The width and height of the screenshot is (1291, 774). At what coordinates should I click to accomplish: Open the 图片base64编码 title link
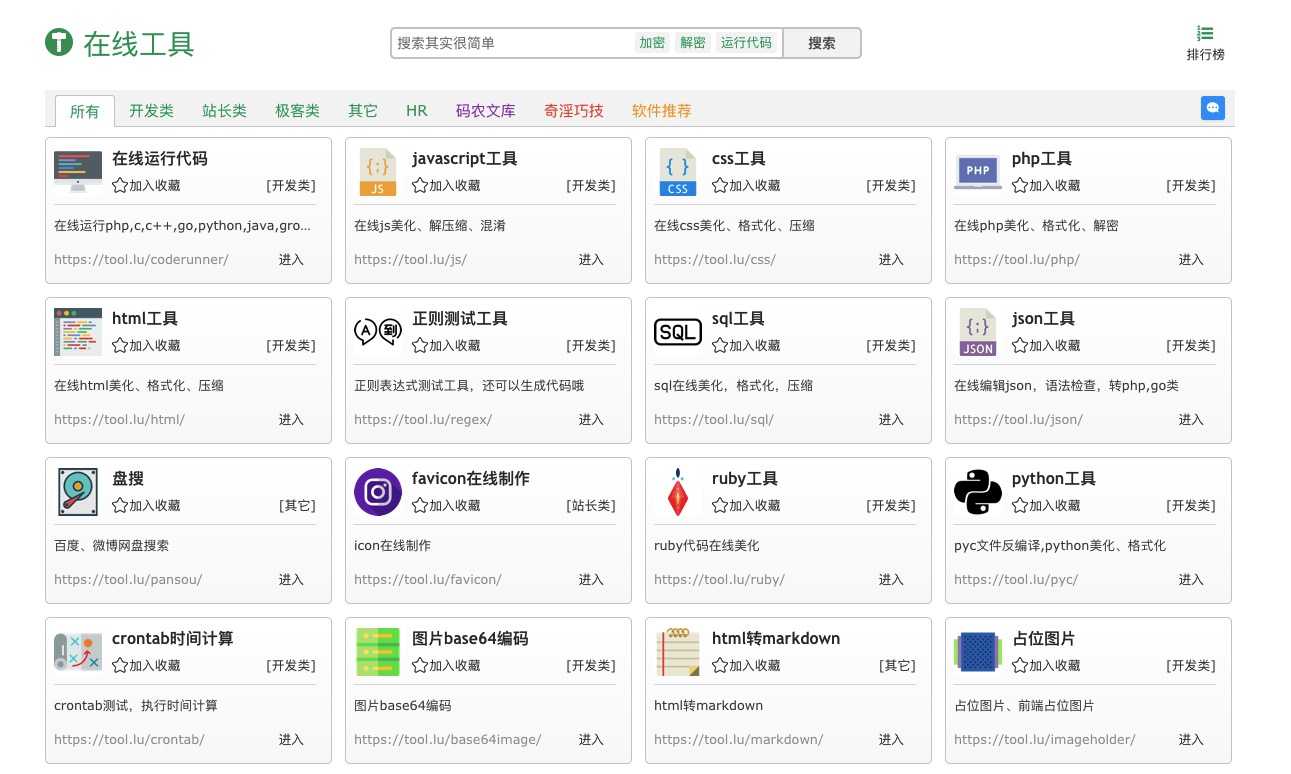pyautogui.click(x=470, y=639)
